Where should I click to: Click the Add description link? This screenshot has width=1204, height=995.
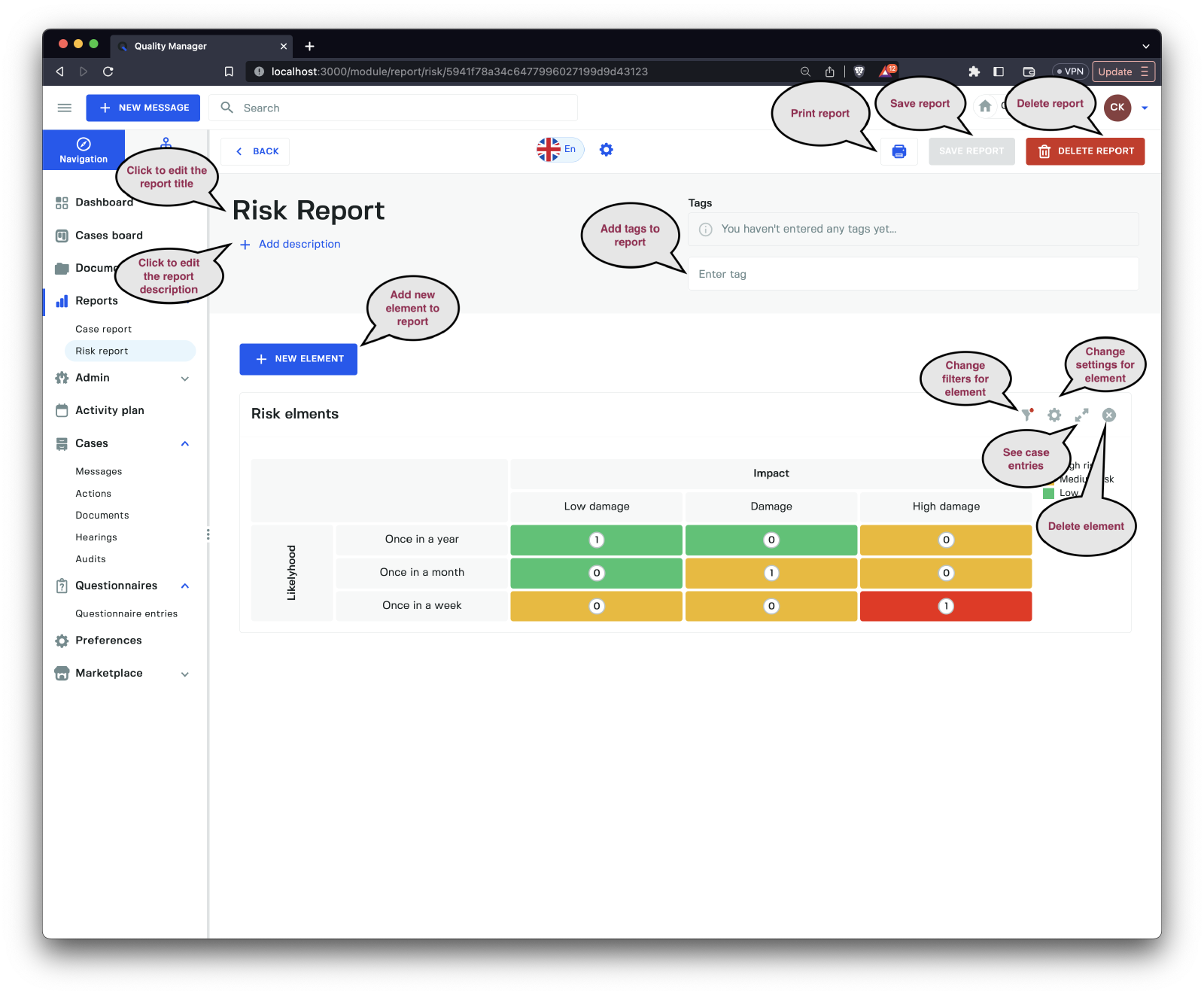299,244
